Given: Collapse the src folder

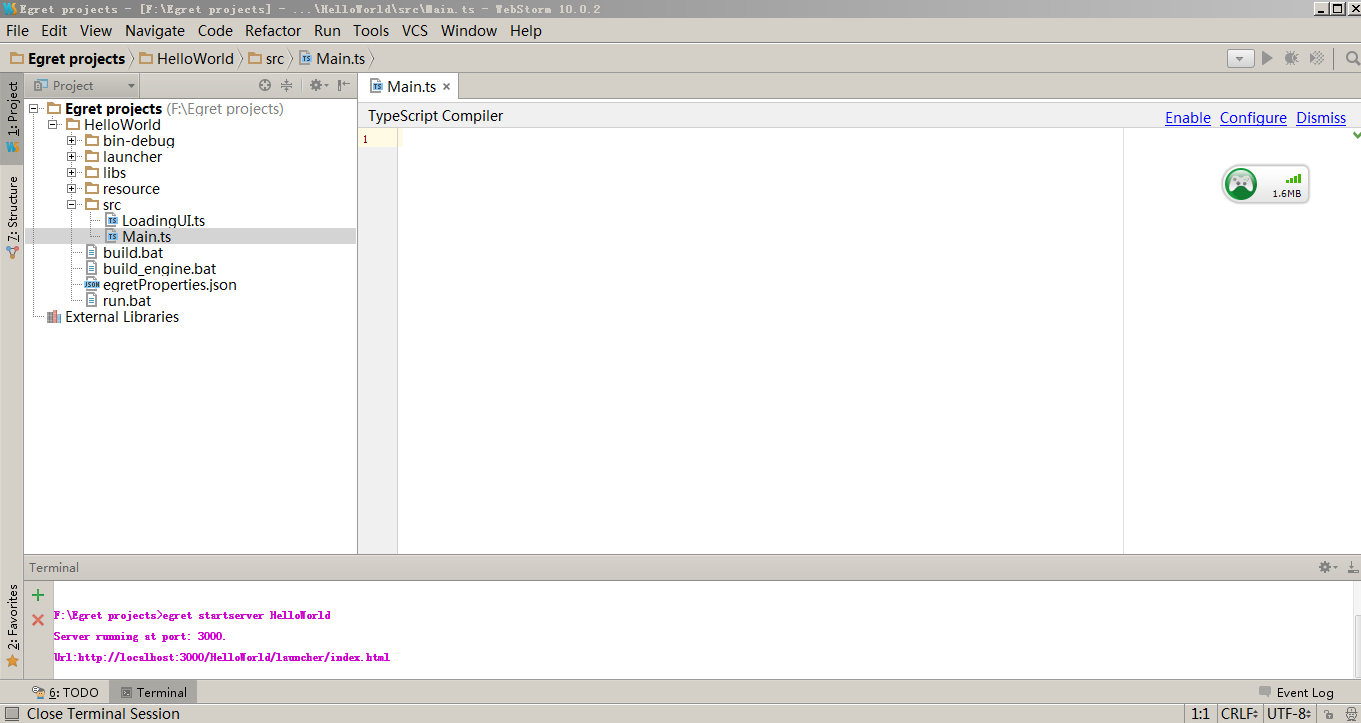Looking at the screenshot, I should tap(72, 205).
